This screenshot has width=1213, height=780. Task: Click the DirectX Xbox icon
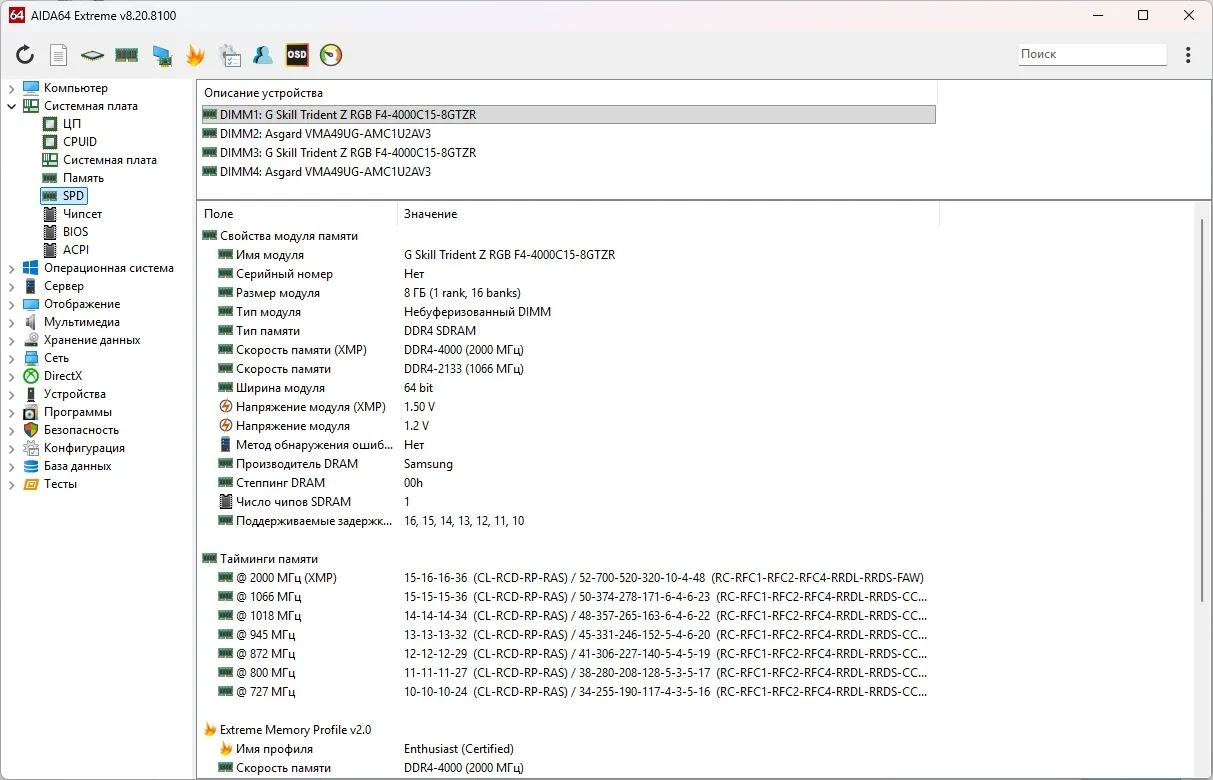(31, 376)
